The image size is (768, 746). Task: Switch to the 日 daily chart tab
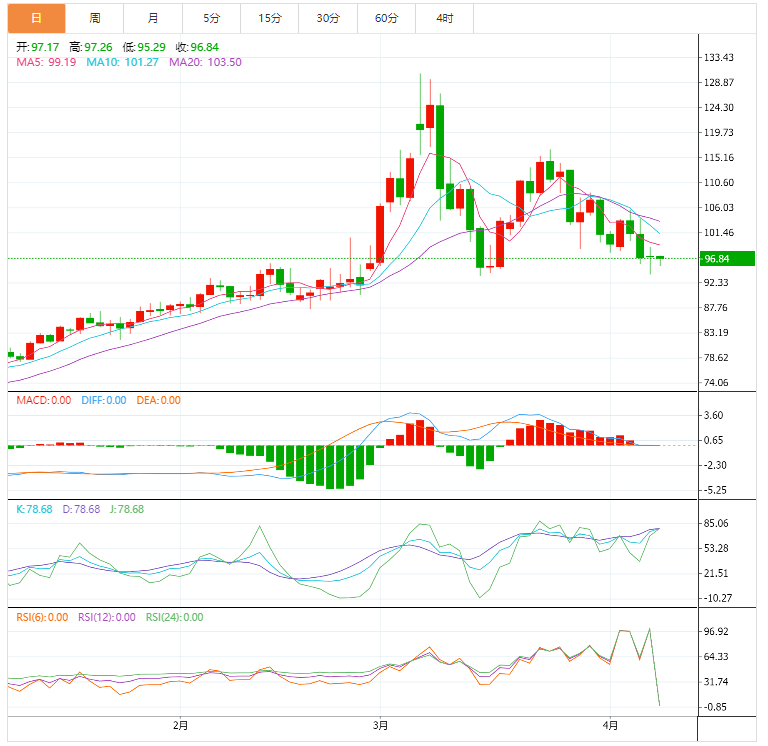point(36,19)
